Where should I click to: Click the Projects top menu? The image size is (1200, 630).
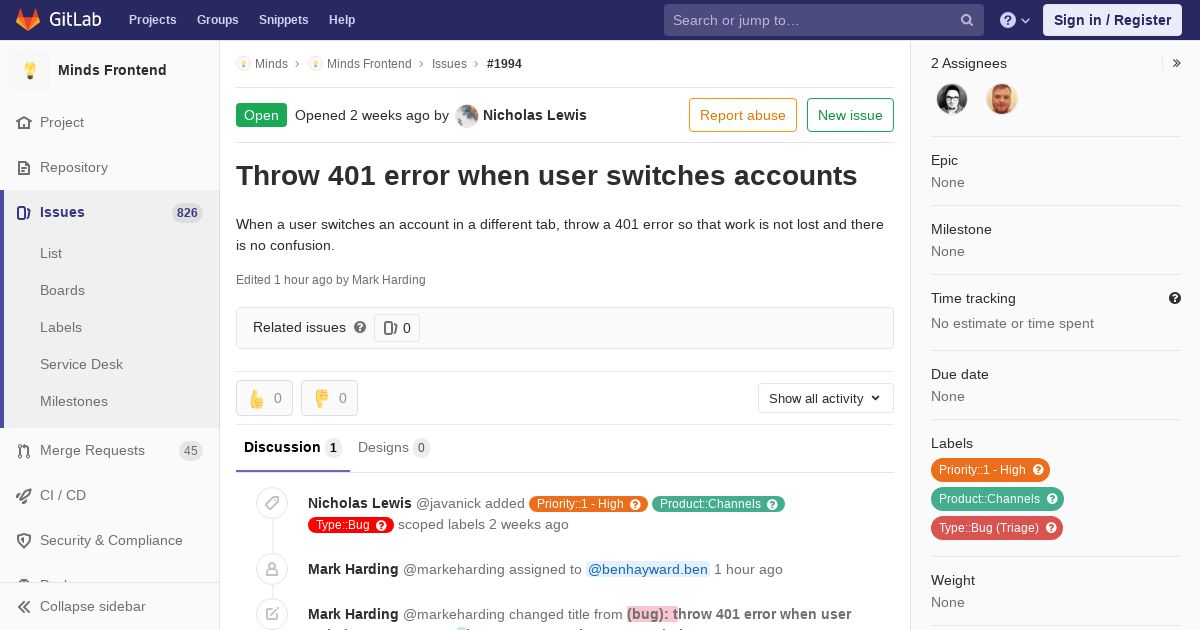point(152,20)
